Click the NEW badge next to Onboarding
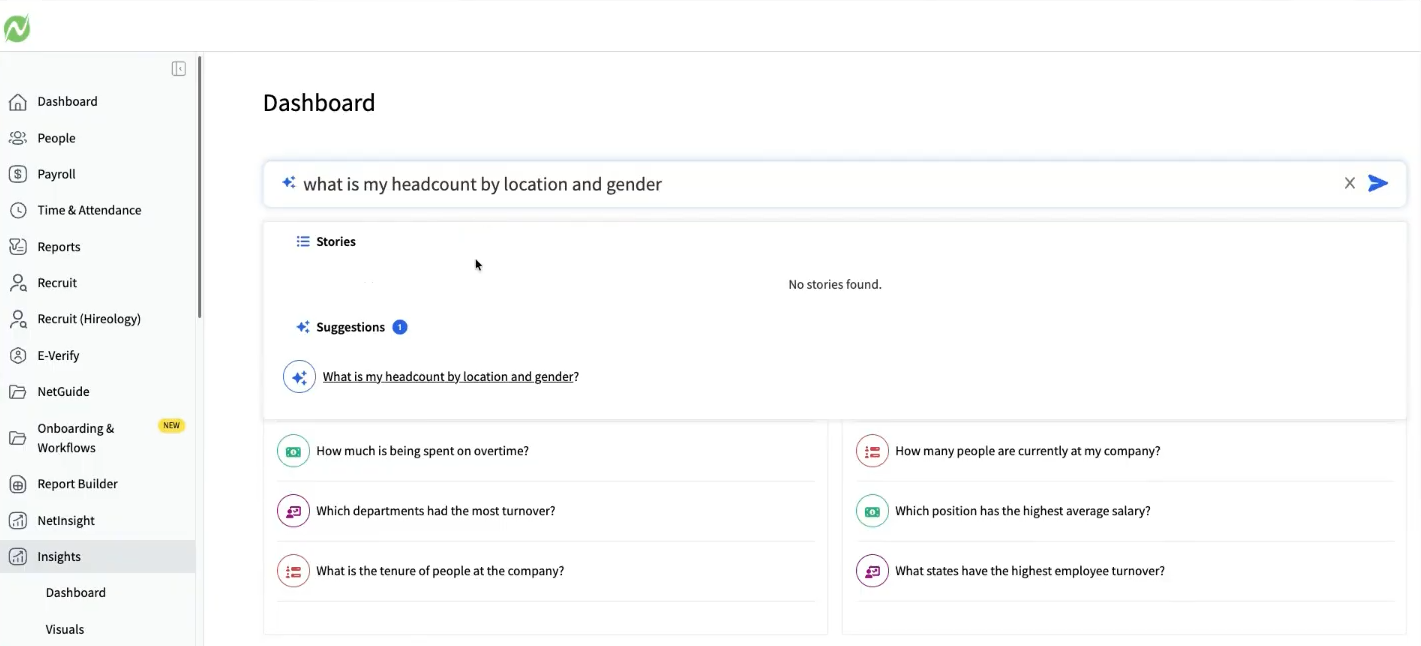1421x646 pixels. click(172, 426)
